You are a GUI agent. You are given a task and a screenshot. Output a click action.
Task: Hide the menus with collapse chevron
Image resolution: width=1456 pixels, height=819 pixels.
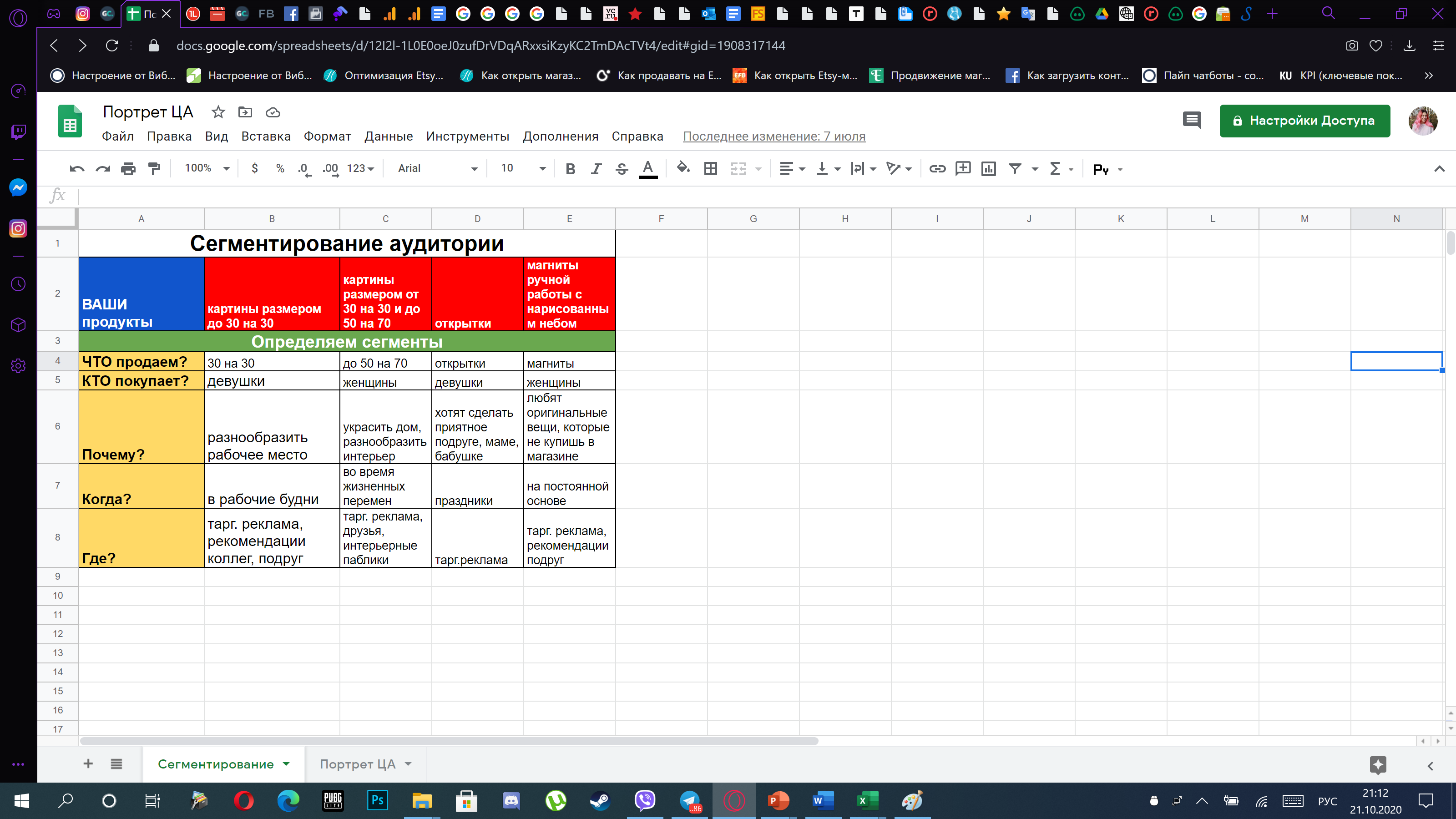click(1439, 168)
